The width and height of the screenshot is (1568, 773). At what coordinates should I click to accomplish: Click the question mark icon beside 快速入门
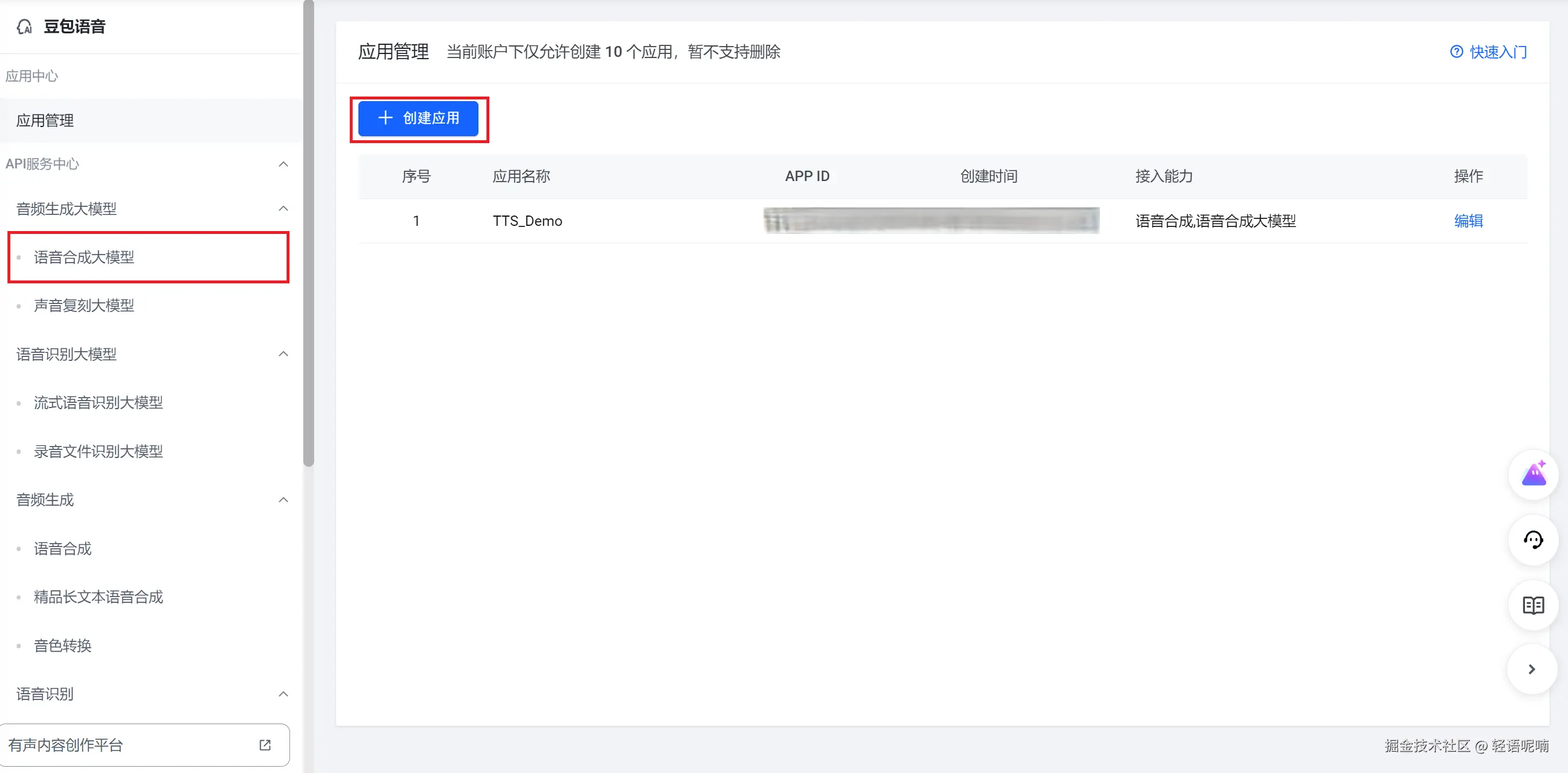[1456, 52]
